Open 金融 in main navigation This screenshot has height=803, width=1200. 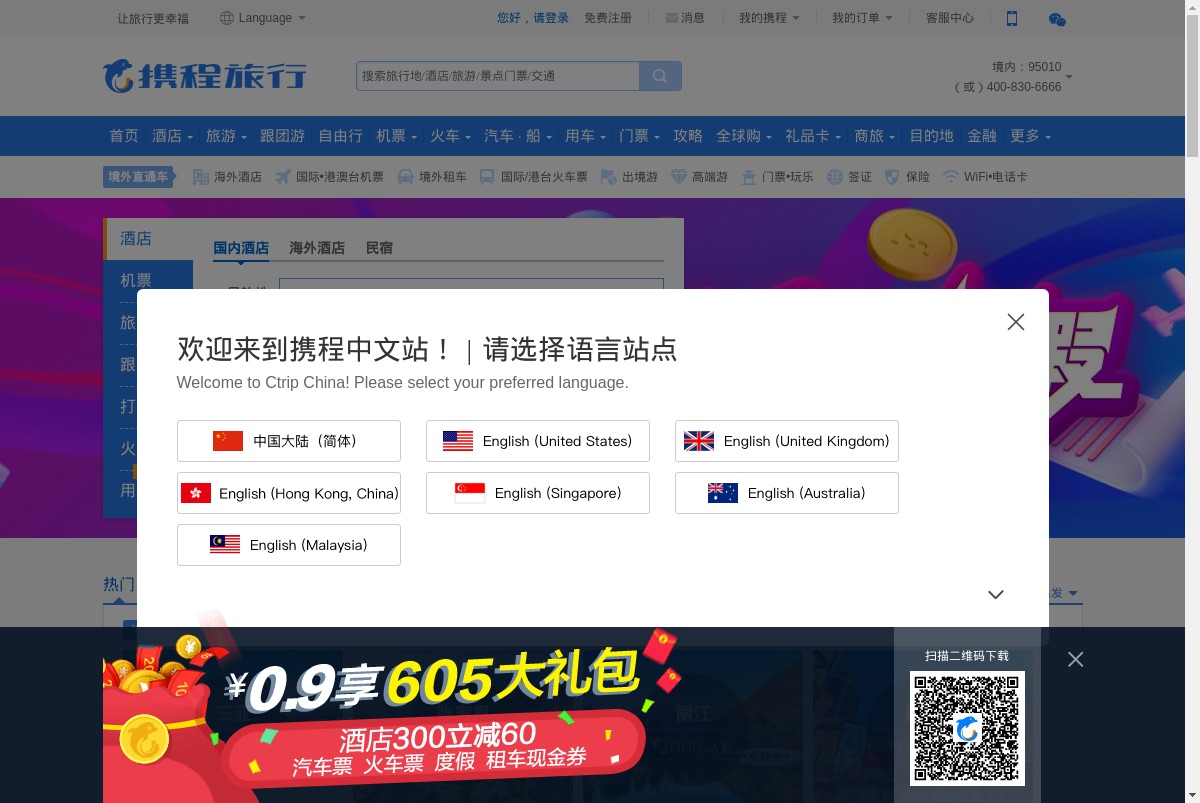[982, 136]
